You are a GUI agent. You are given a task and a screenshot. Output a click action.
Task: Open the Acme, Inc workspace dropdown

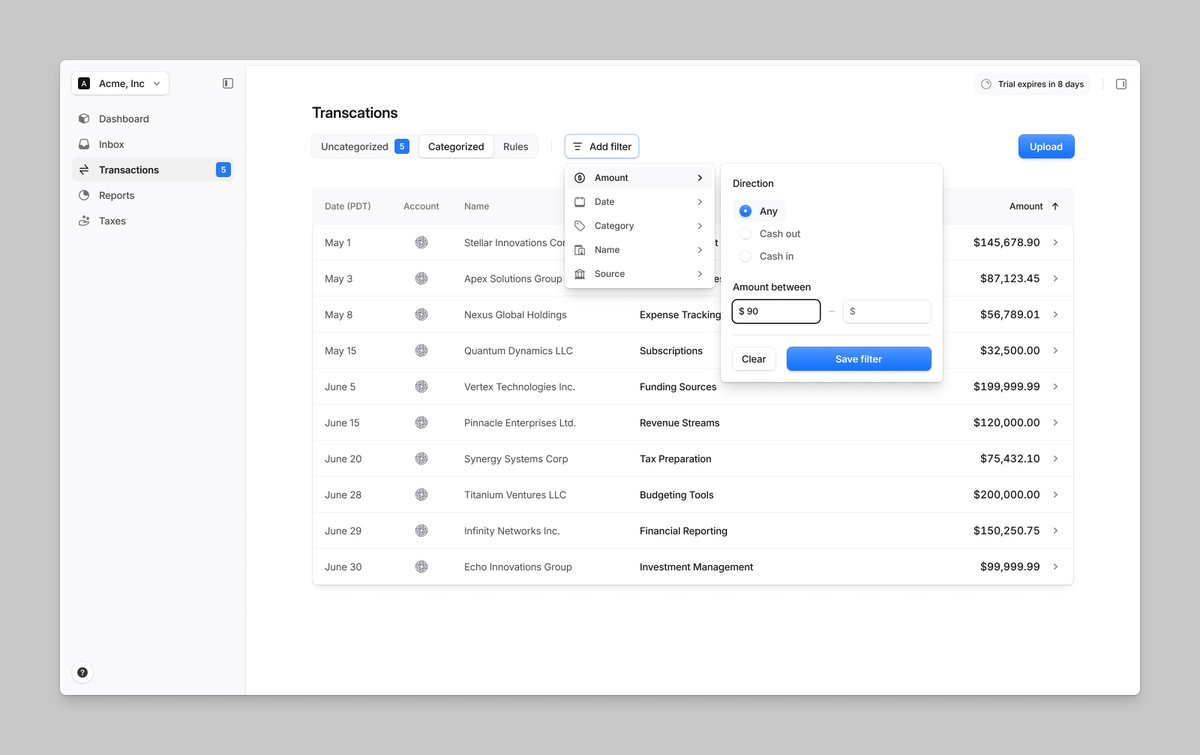[x=120, y=84]
